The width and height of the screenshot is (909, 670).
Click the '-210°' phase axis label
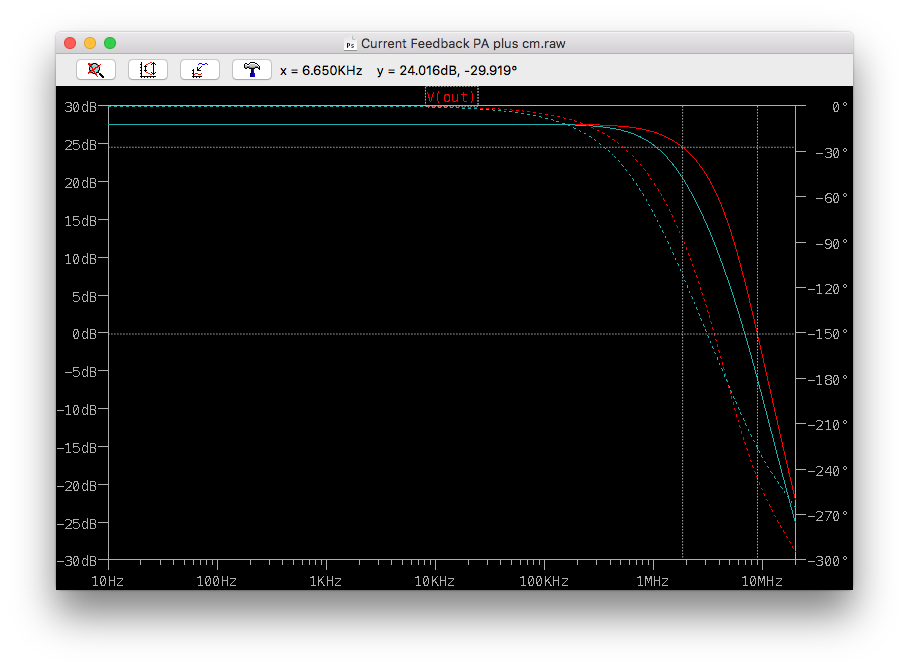click(828, 425)
